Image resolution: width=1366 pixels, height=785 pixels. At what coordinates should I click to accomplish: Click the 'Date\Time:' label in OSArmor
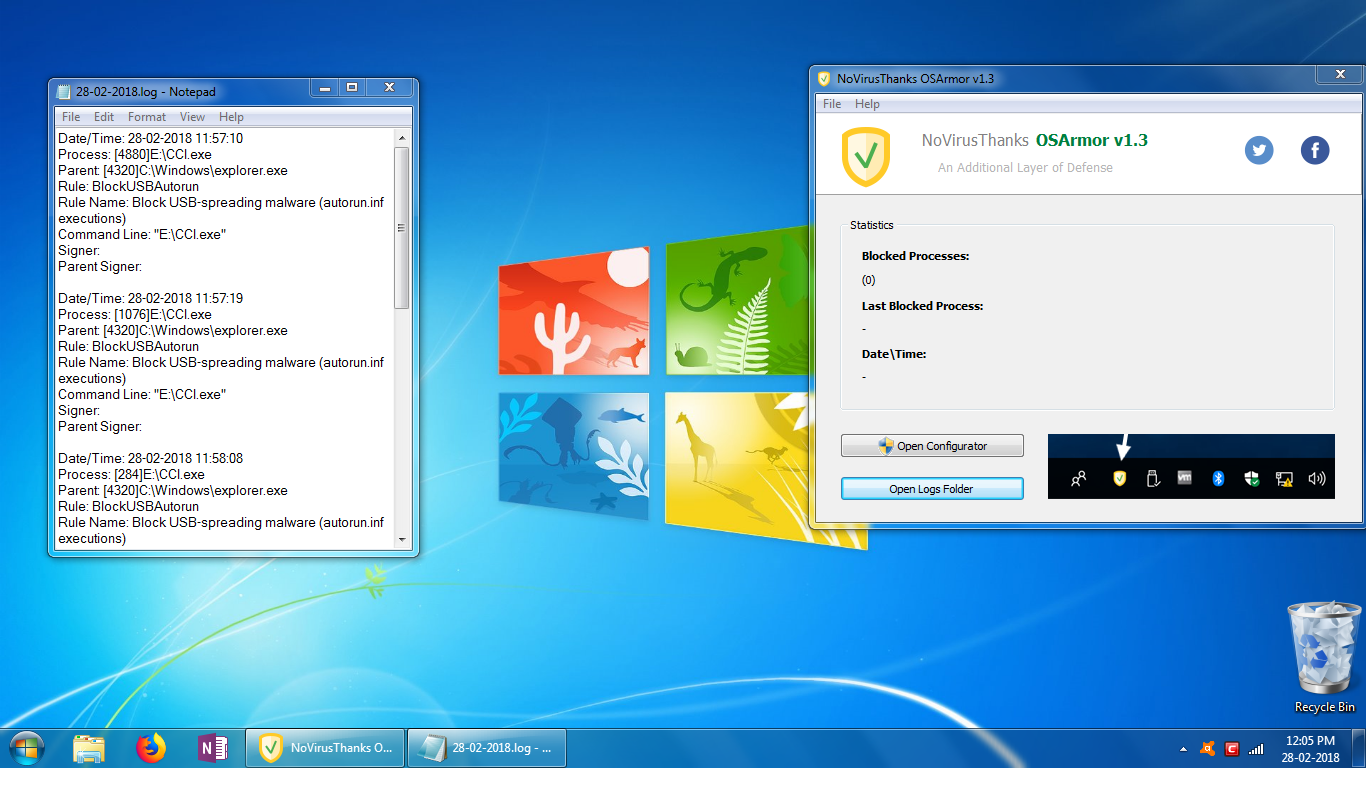[894, 354]
